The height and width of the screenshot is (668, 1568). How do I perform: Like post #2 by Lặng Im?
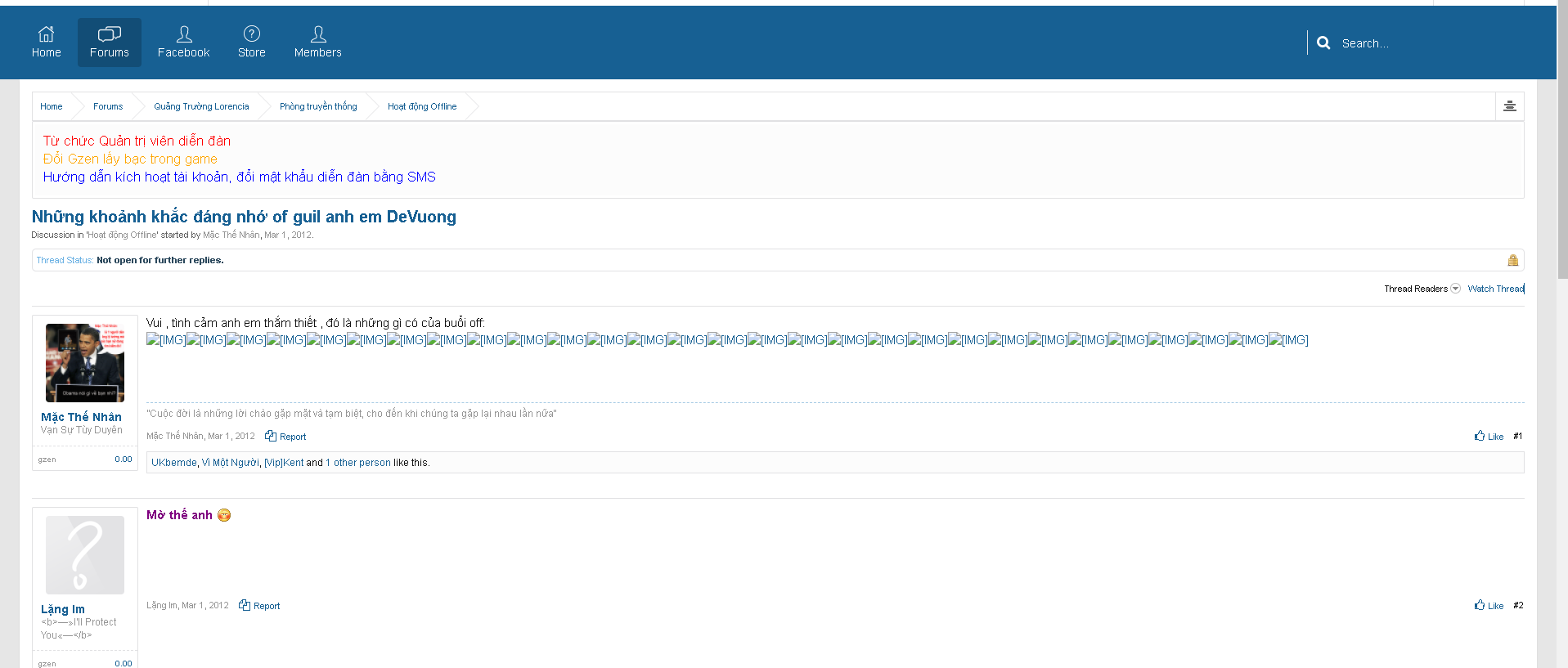[1489, 606]
